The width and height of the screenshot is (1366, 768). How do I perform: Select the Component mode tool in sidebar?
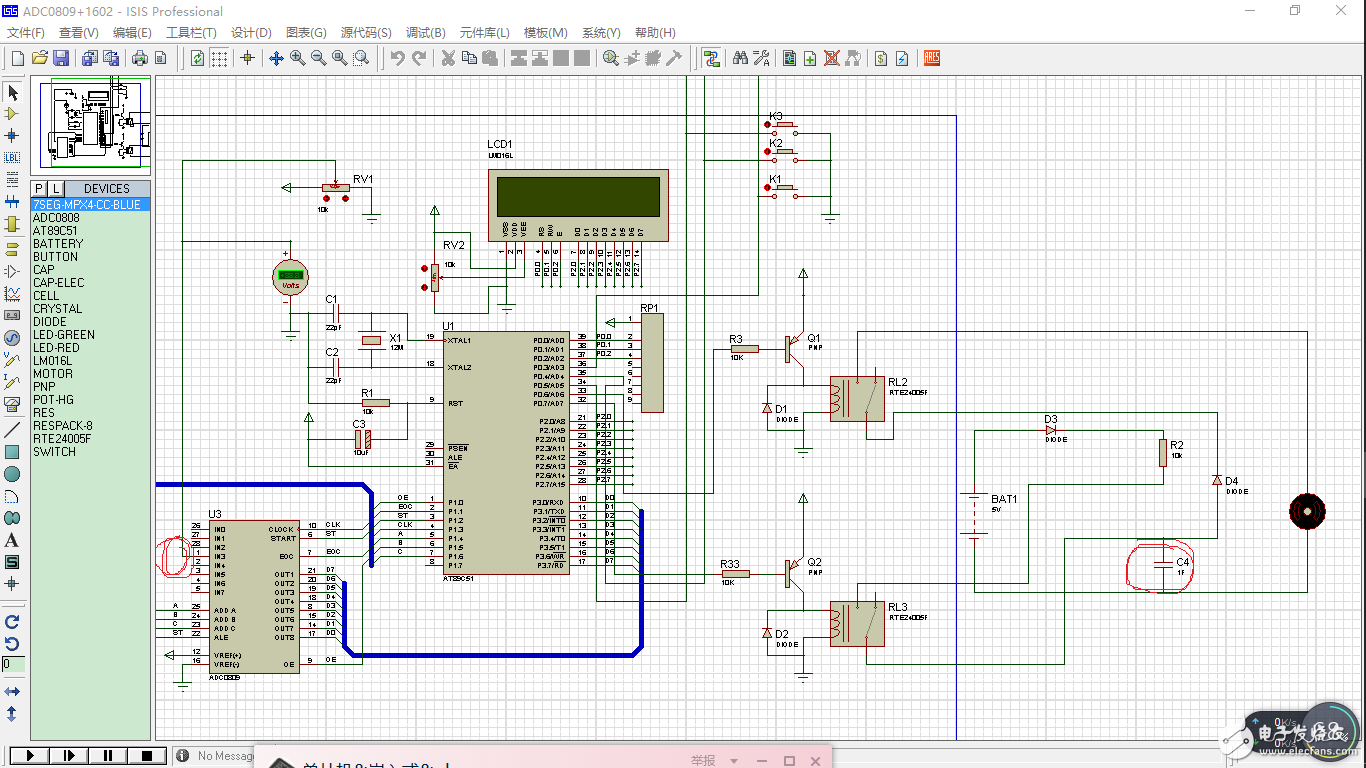12,114
